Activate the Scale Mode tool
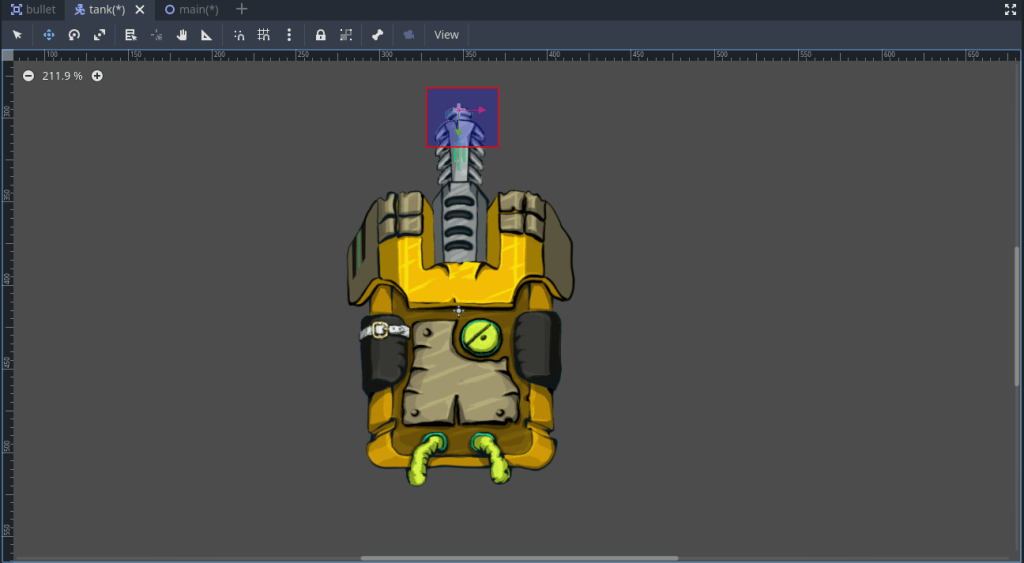Image resolution: width=1024 pixels, height=563 pixels. pos(99,35)
